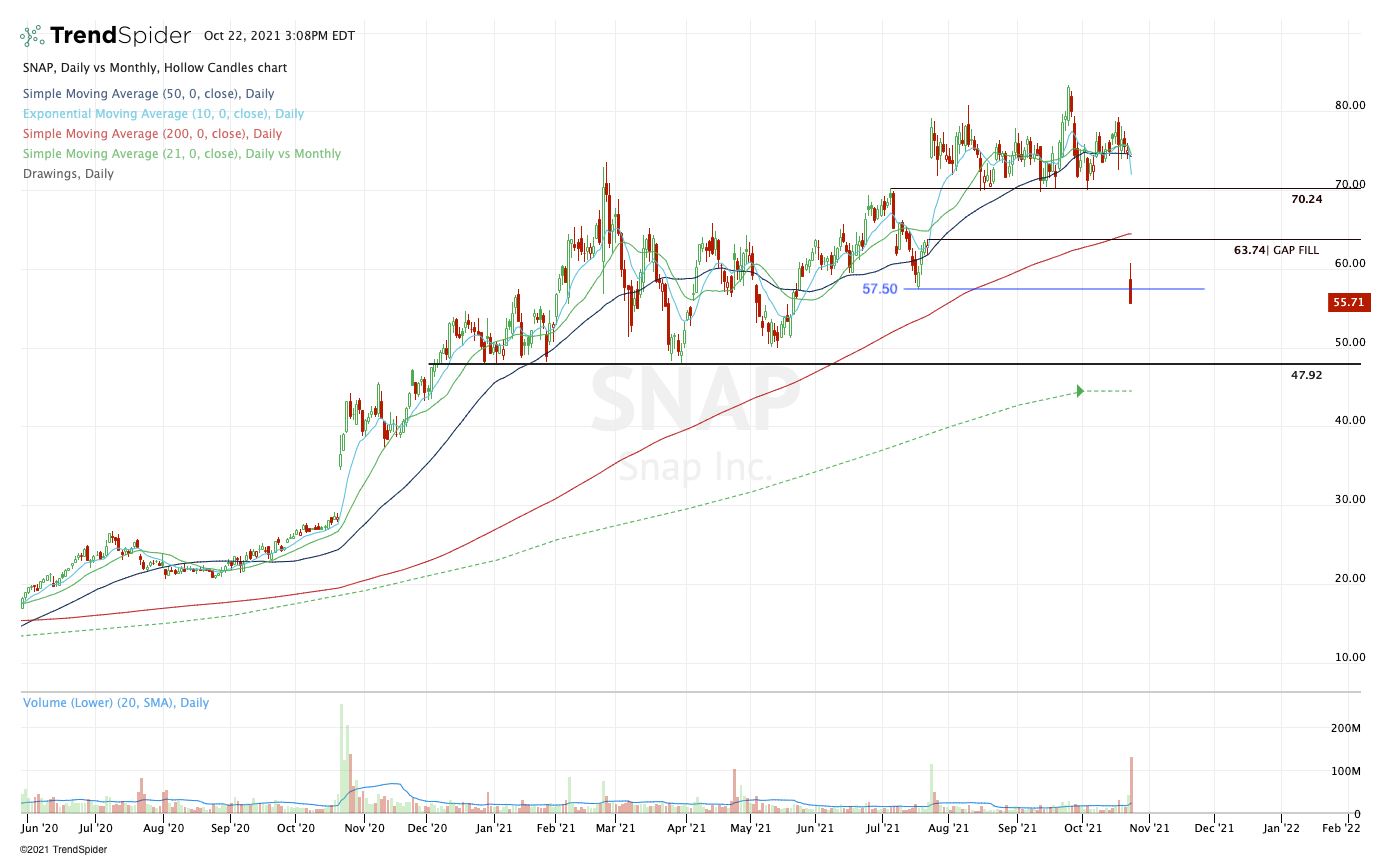Image resolution: width=1391 pixels, height=859 pixels.
Task: Click the Jul '20 date axis label
Action: pyautogui.click(x=97, y=827)
